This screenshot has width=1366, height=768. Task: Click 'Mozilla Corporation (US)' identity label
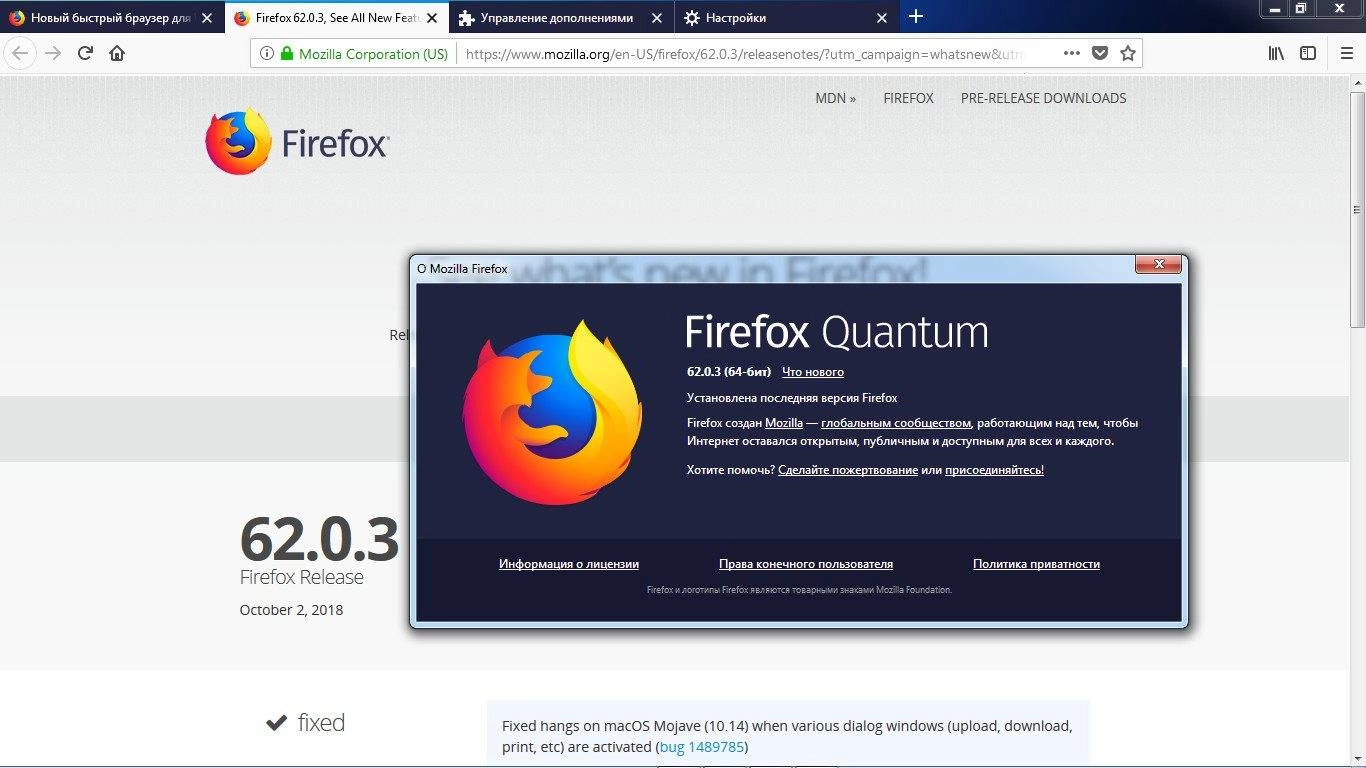373,54
